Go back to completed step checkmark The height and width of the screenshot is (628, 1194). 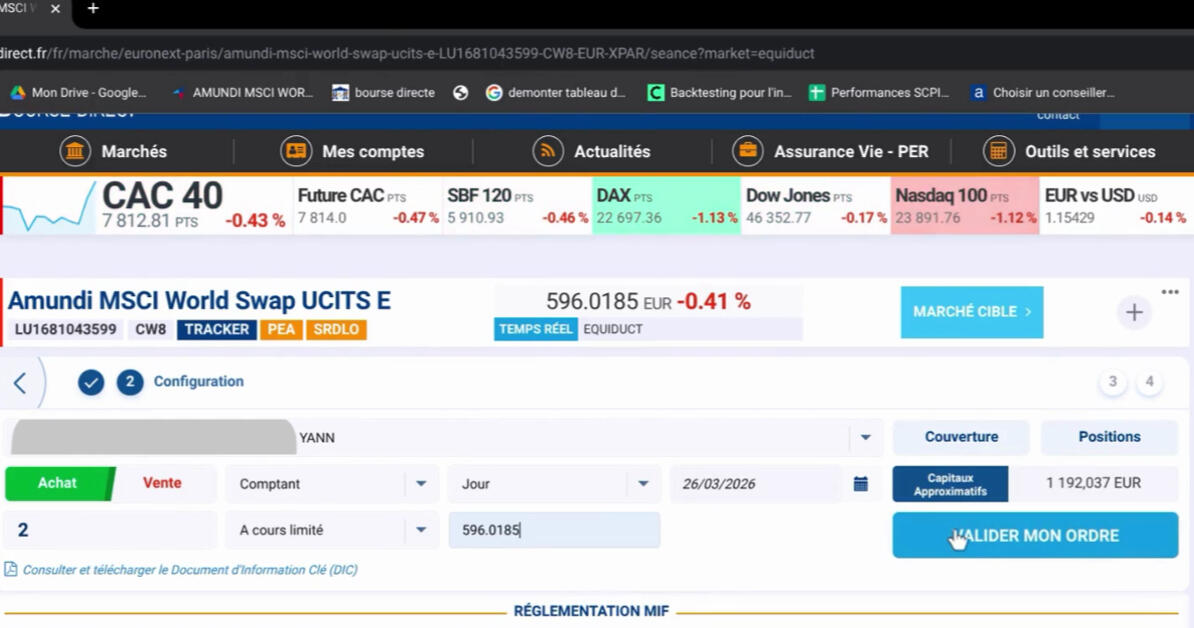91,382
